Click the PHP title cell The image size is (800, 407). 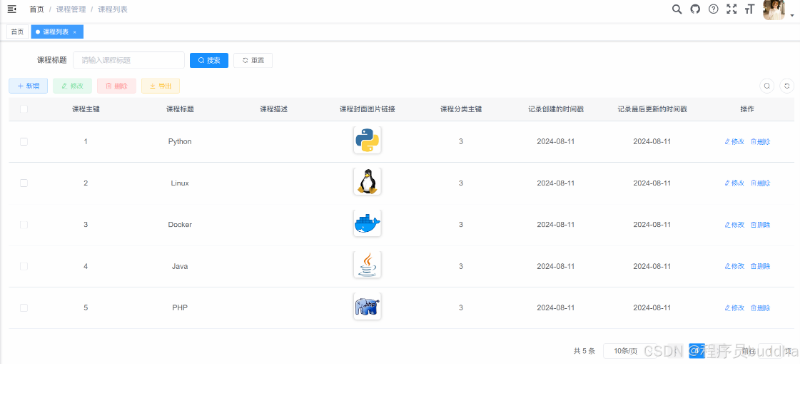click(180, 308)
